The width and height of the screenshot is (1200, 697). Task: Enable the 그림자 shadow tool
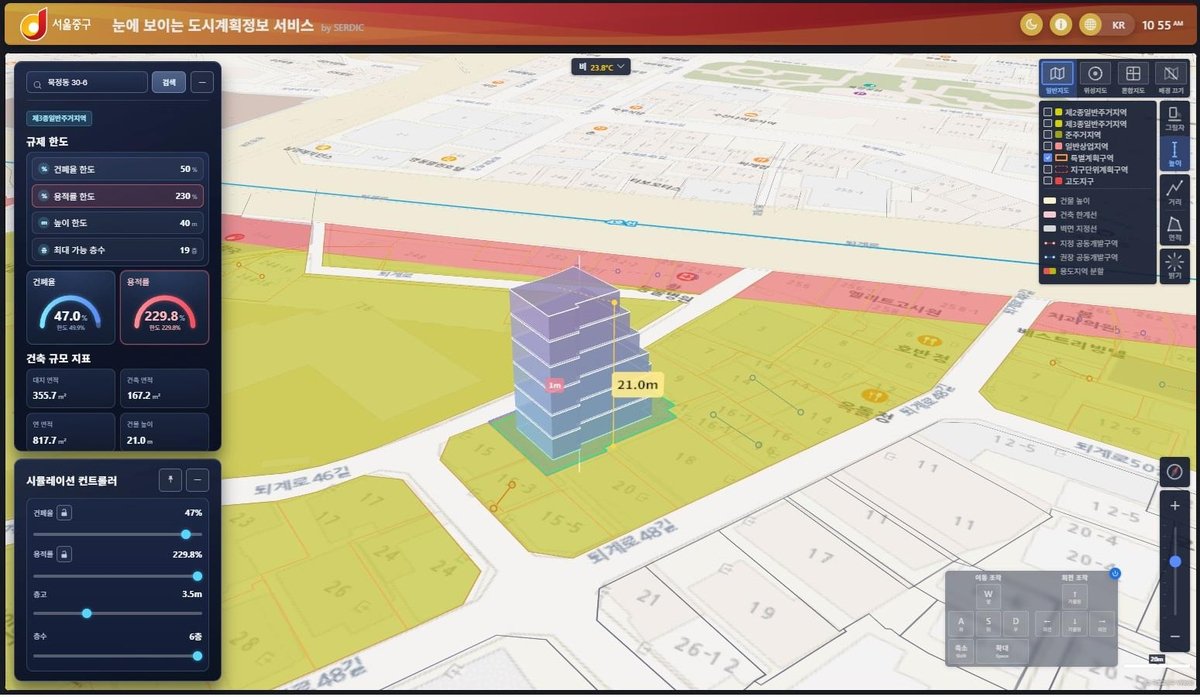coord(1174,117)
